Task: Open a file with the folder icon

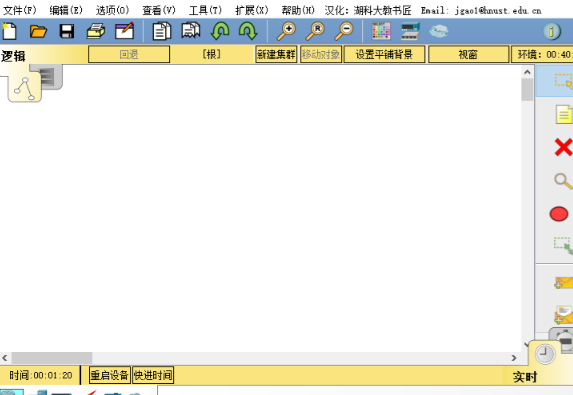Action: coord(38,31)
